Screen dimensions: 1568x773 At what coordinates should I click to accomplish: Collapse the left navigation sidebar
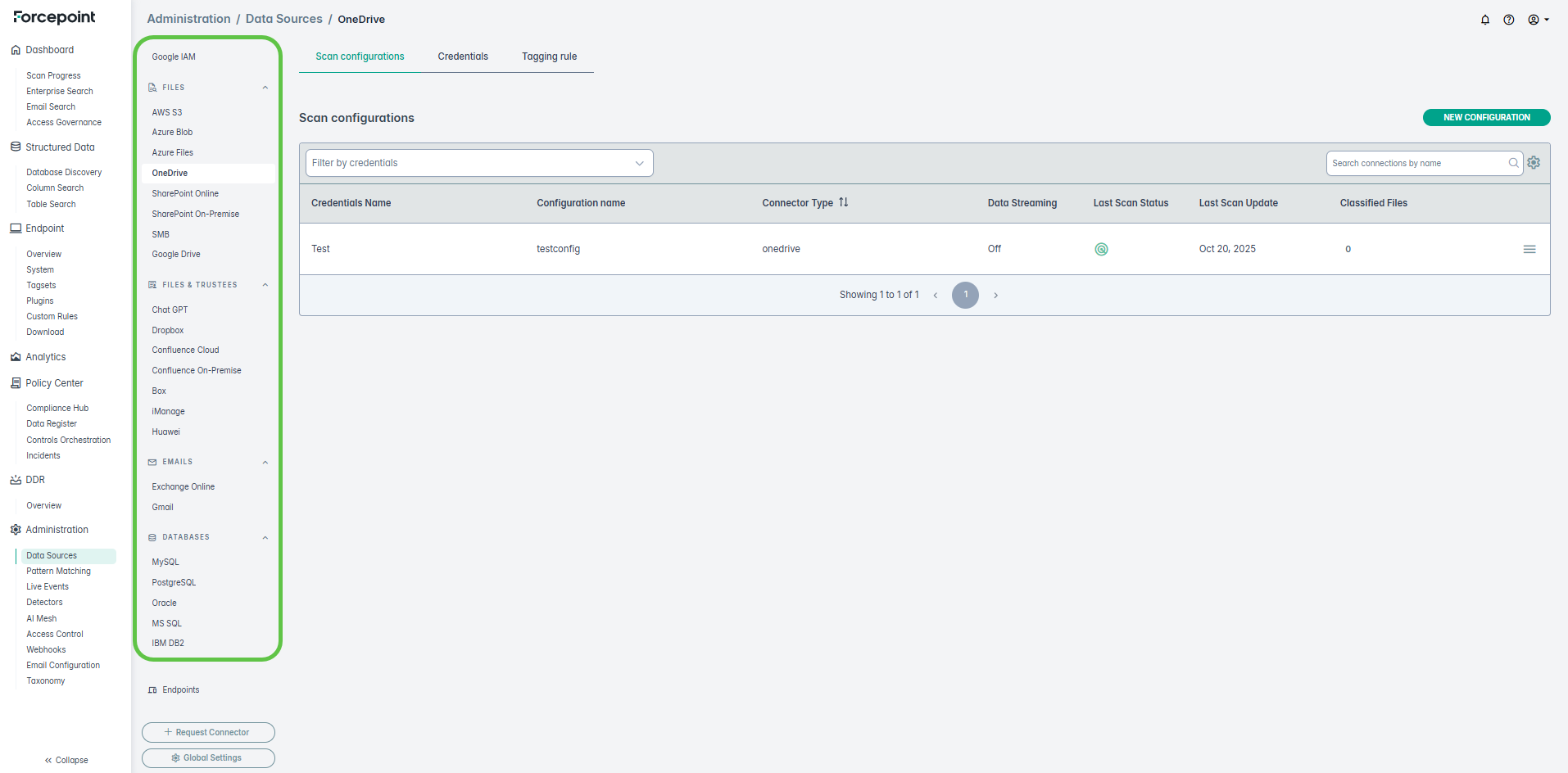(66, 760)
